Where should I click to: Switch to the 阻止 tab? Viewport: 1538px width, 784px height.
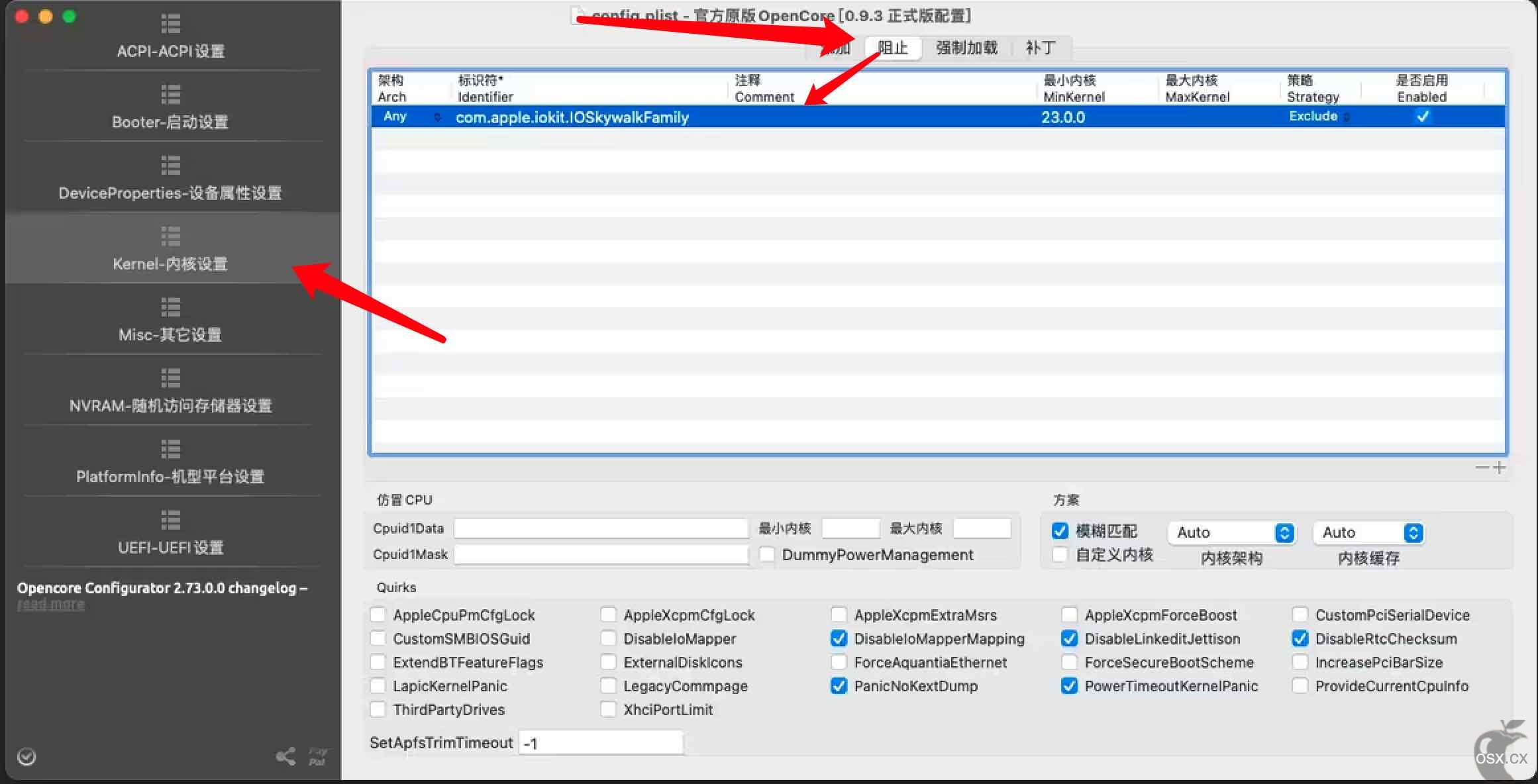click(x=893, y=48)
